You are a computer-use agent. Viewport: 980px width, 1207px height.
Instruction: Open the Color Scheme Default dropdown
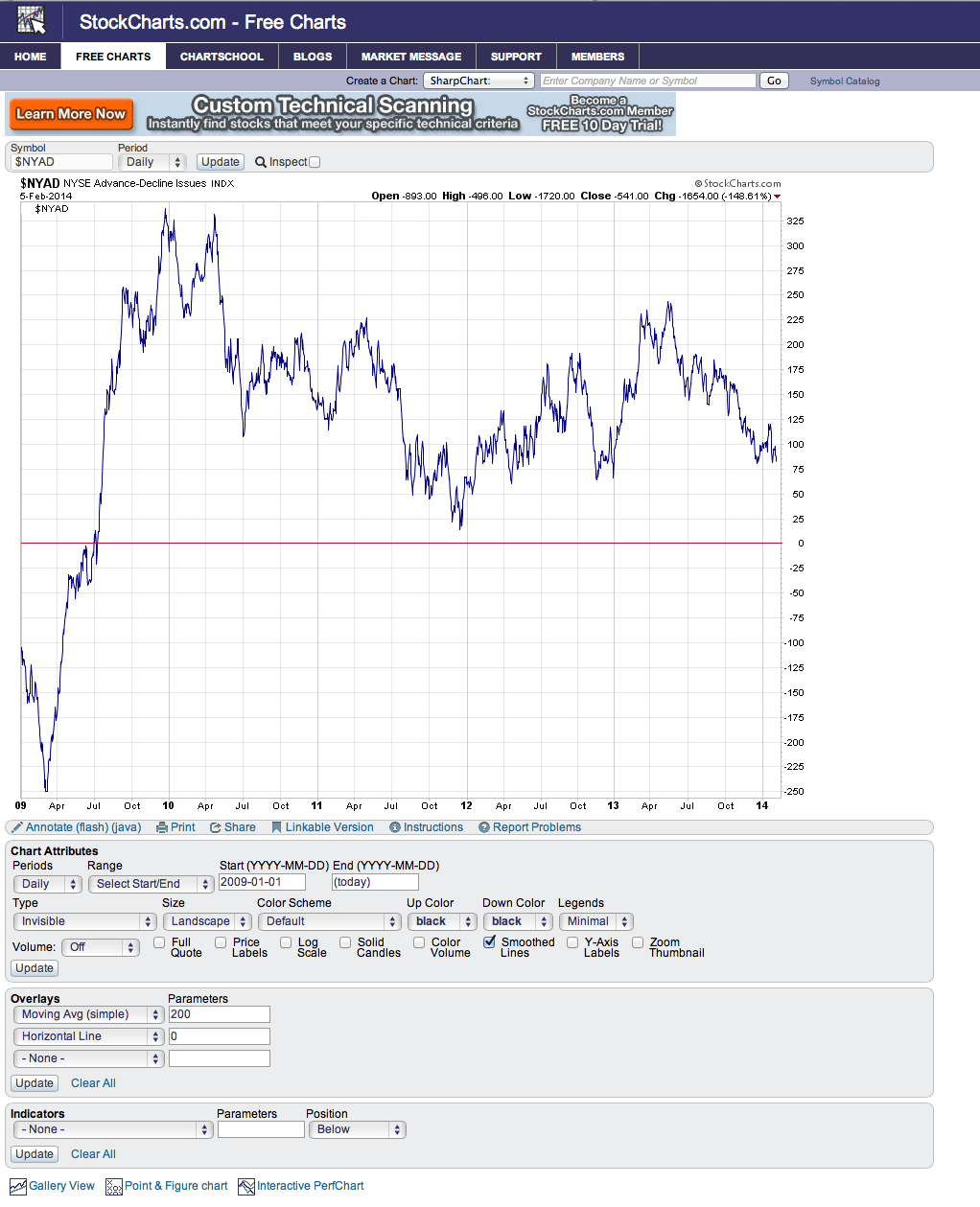329,921
